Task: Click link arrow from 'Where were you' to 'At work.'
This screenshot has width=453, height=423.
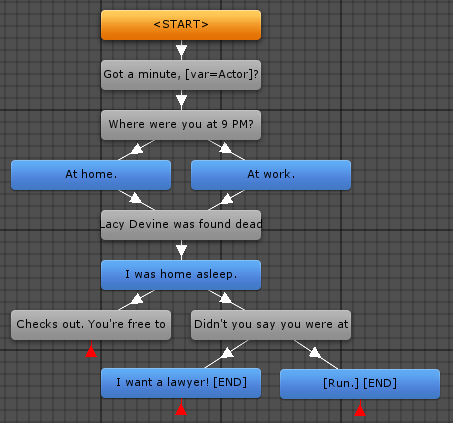Action: (226, 149)
